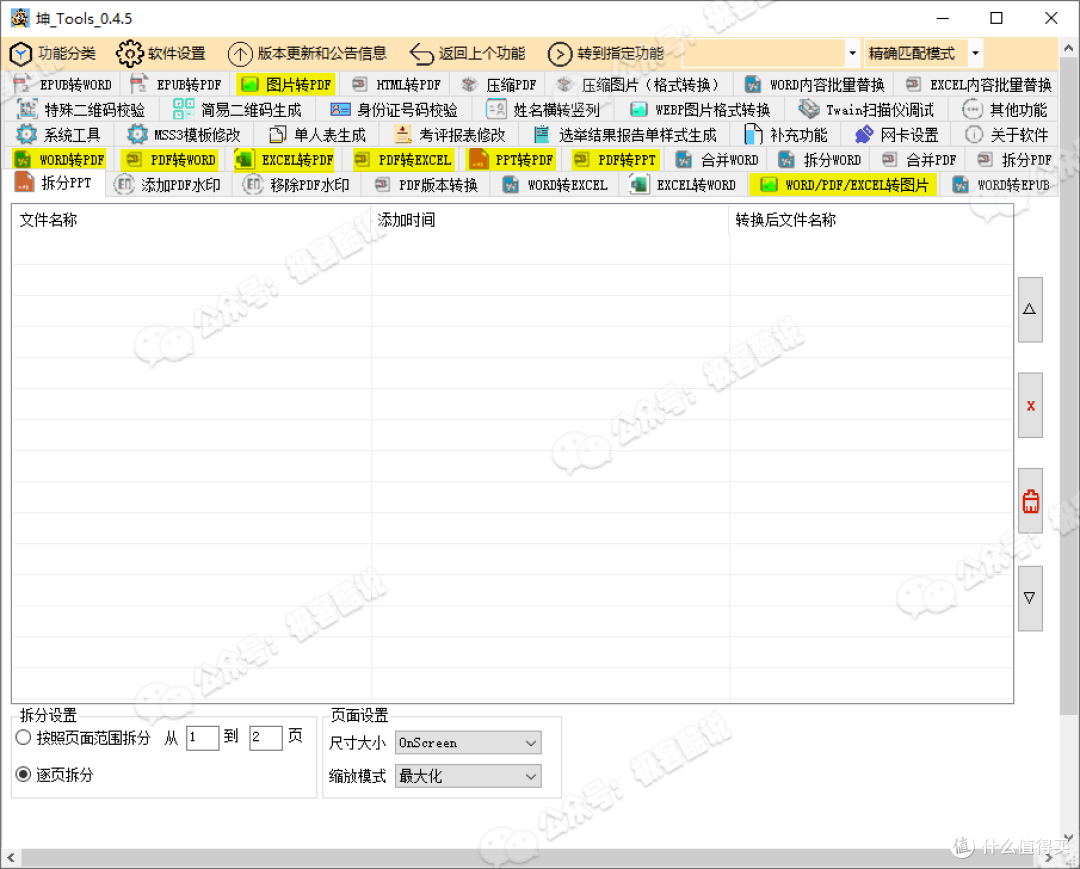Screen dimensions: 1080x869
Task: Go back with 返回上个功能
Action: pos(467,53)
